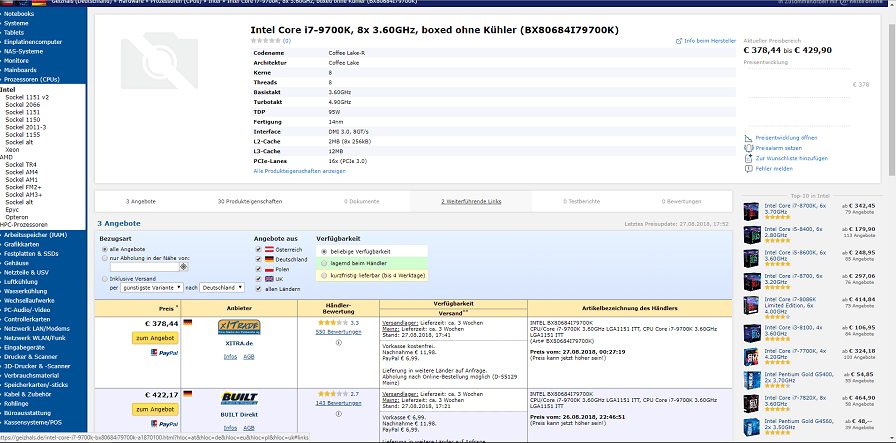Screen dimensions: 896x443
Task: Click the star rating beside 3.3
Action: pos(333,323)
